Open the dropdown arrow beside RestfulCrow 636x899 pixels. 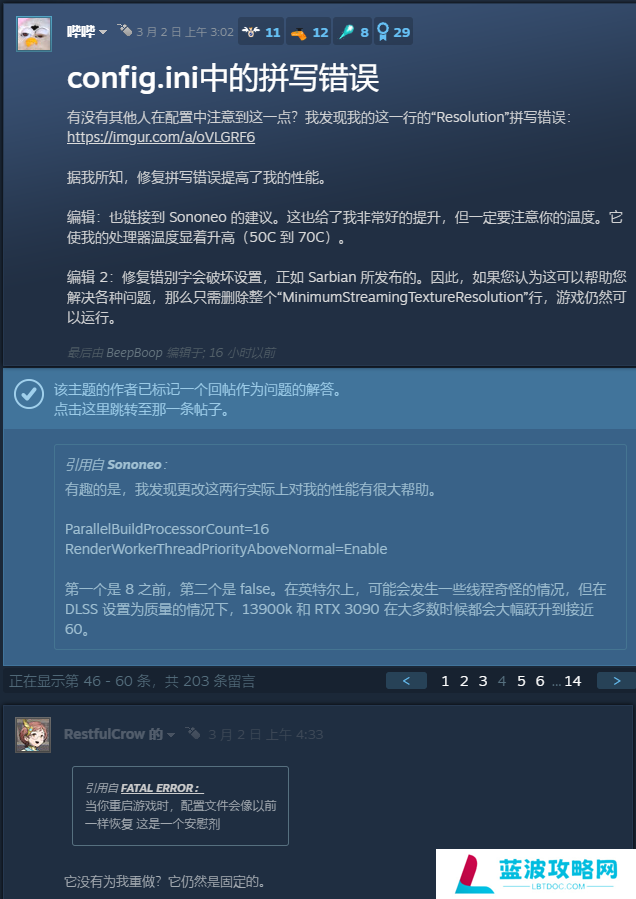(171, 735)
